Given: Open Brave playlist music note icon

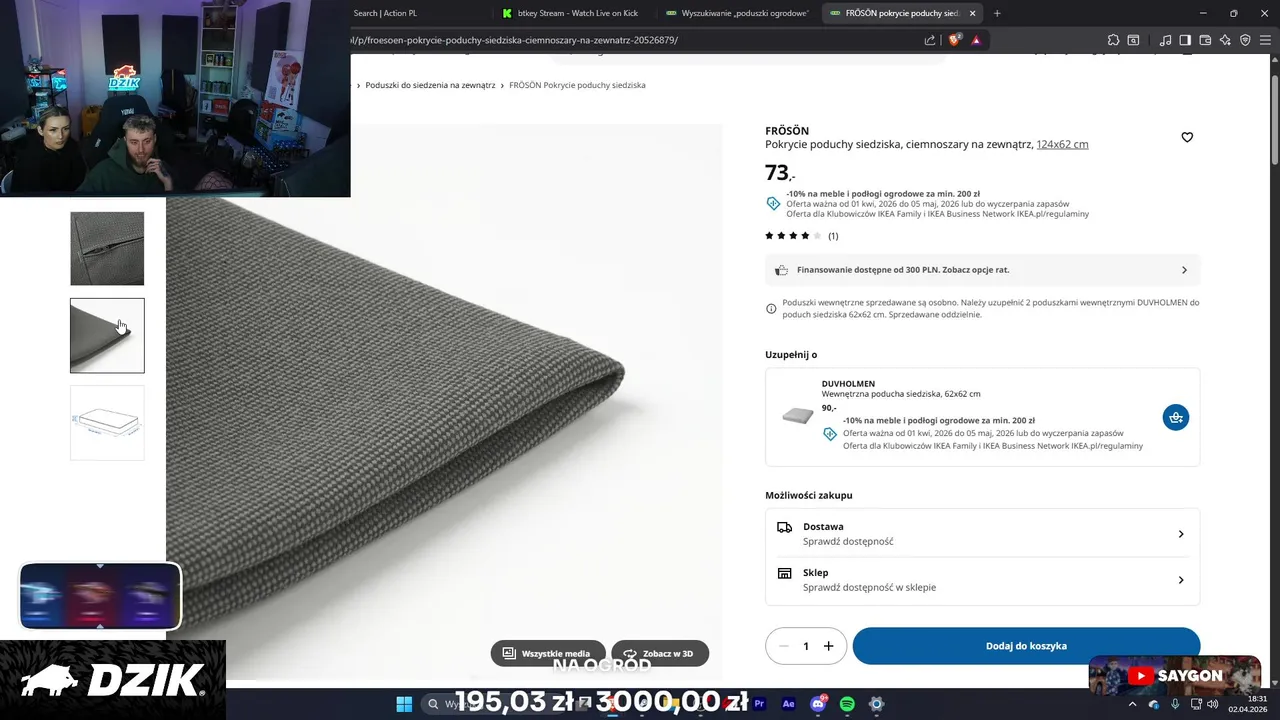Looking at the screenshot, I should click(x=1165, y=40).
